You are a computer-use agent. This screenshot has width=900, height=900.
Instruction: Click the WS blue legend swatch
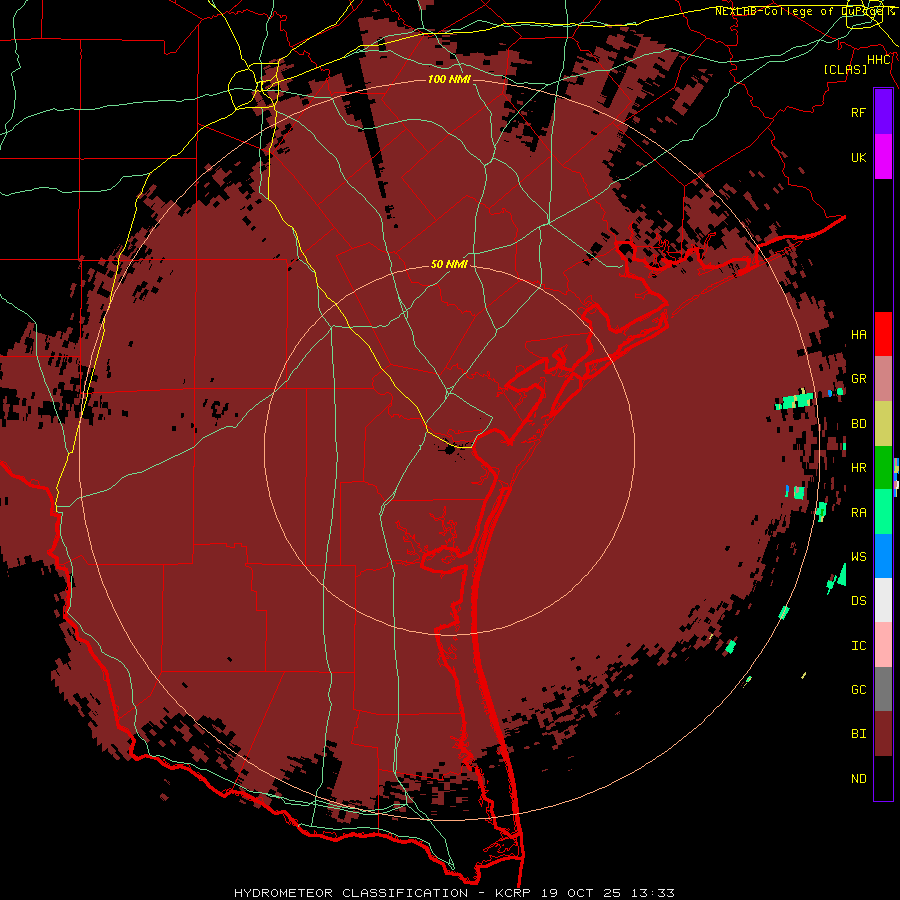point(883,556)
